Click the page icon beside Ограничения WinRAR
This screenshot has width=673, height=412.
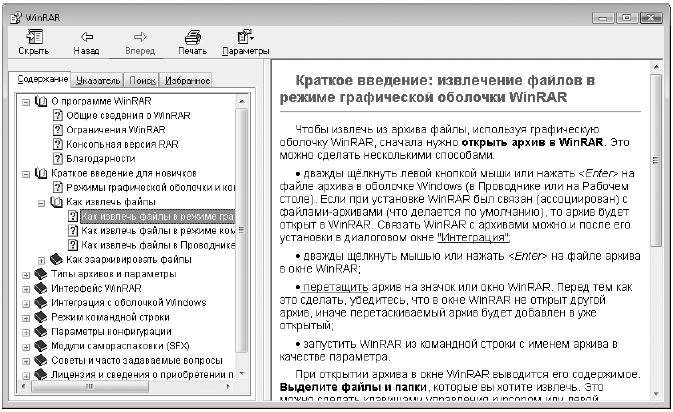(x=57, y=130)
